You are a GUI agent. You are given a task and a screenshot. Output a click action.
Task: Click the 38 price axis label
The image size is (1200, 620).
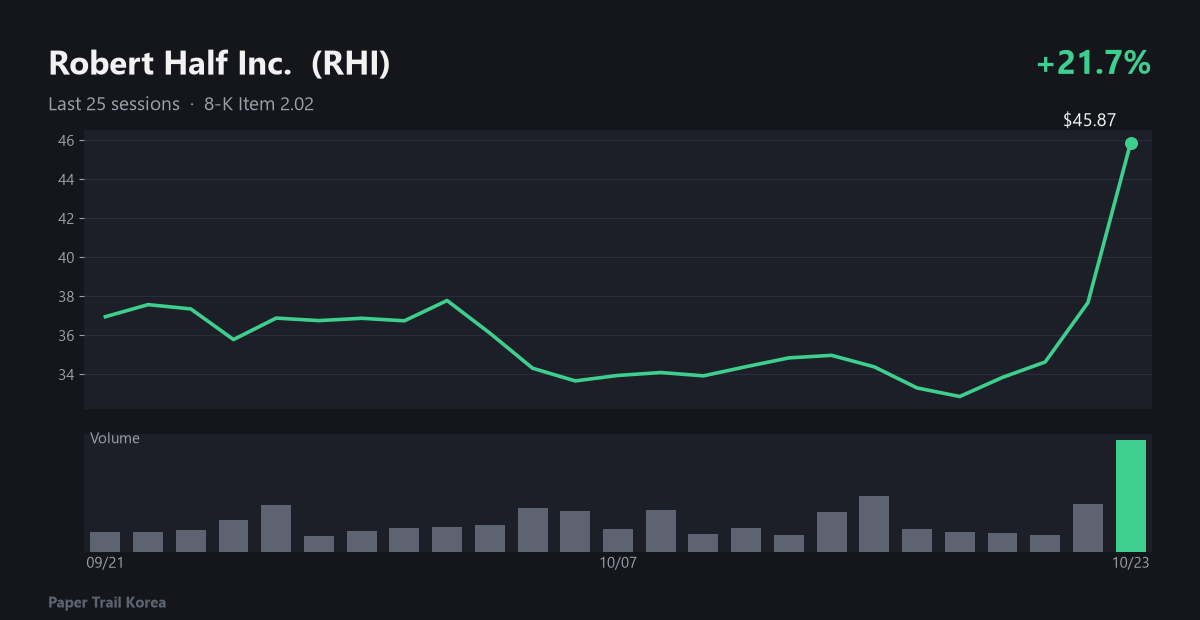click(65, 297)
